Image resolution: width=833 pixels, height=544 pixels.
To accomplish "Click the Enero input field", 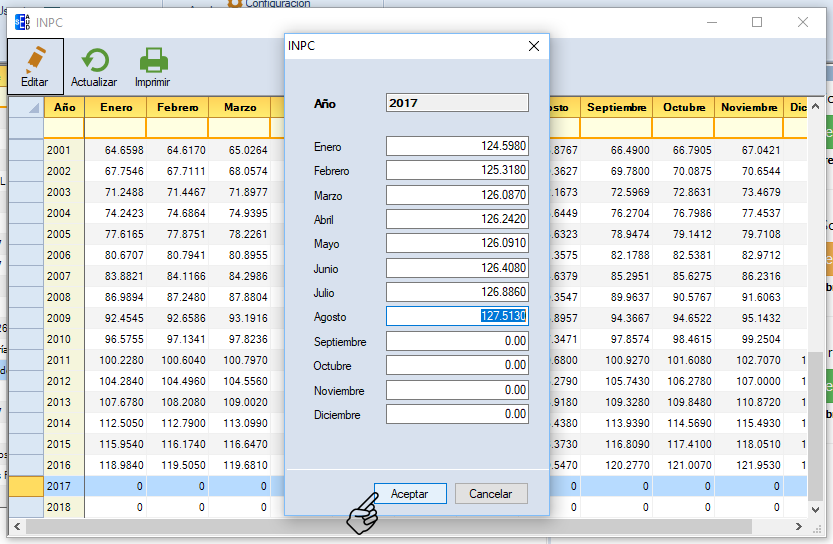I will coord(457,147).
